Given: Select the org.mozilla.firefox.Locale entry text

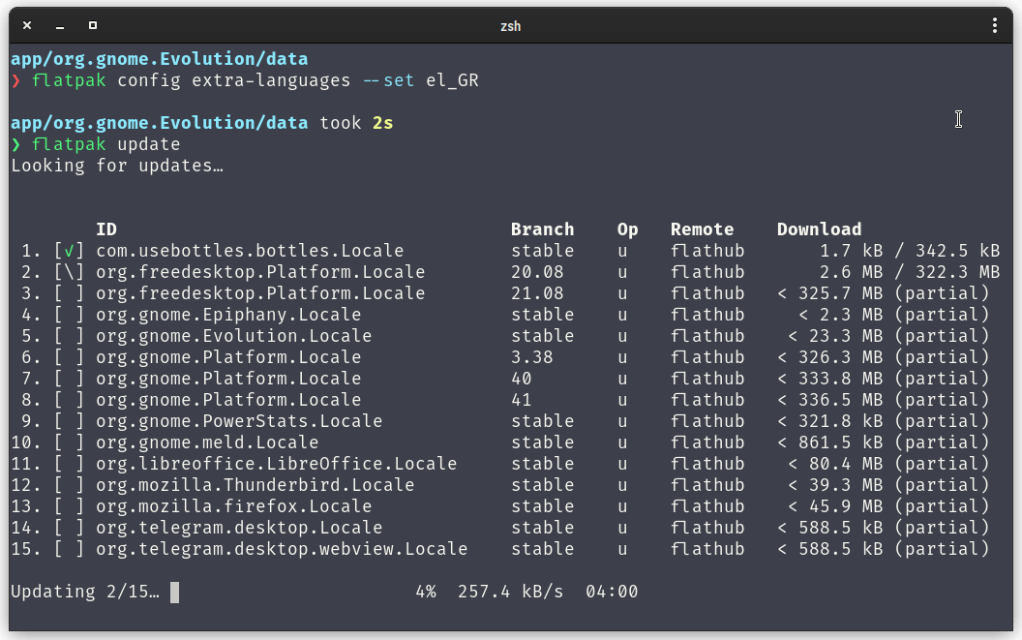Looking at the screenshot, I should pyautogui.click(x=234, y=506).
